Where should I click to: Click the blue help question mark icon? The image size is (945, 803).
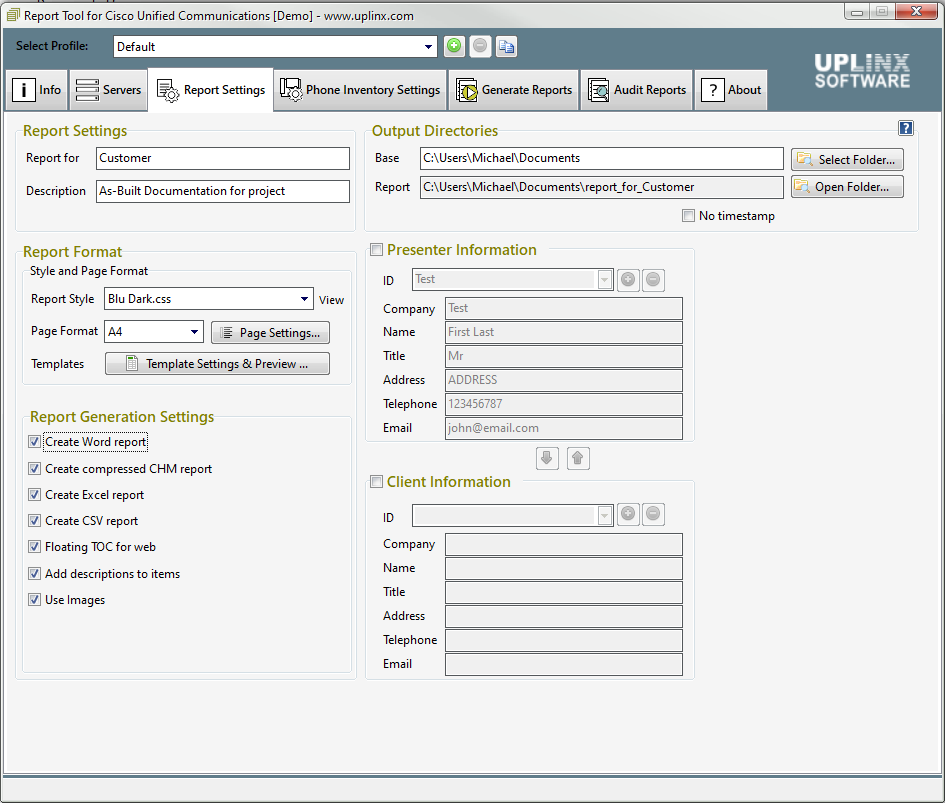pos(905,128)
